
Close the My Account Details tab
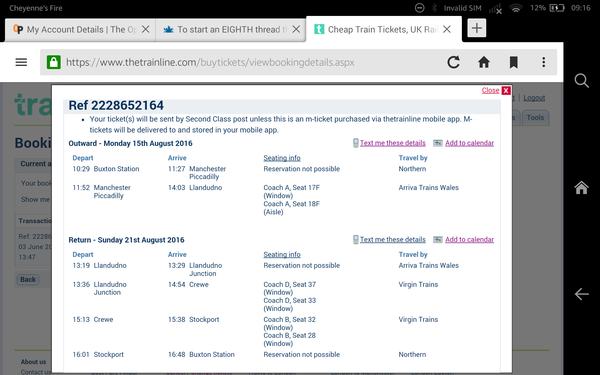click(145, 29)
